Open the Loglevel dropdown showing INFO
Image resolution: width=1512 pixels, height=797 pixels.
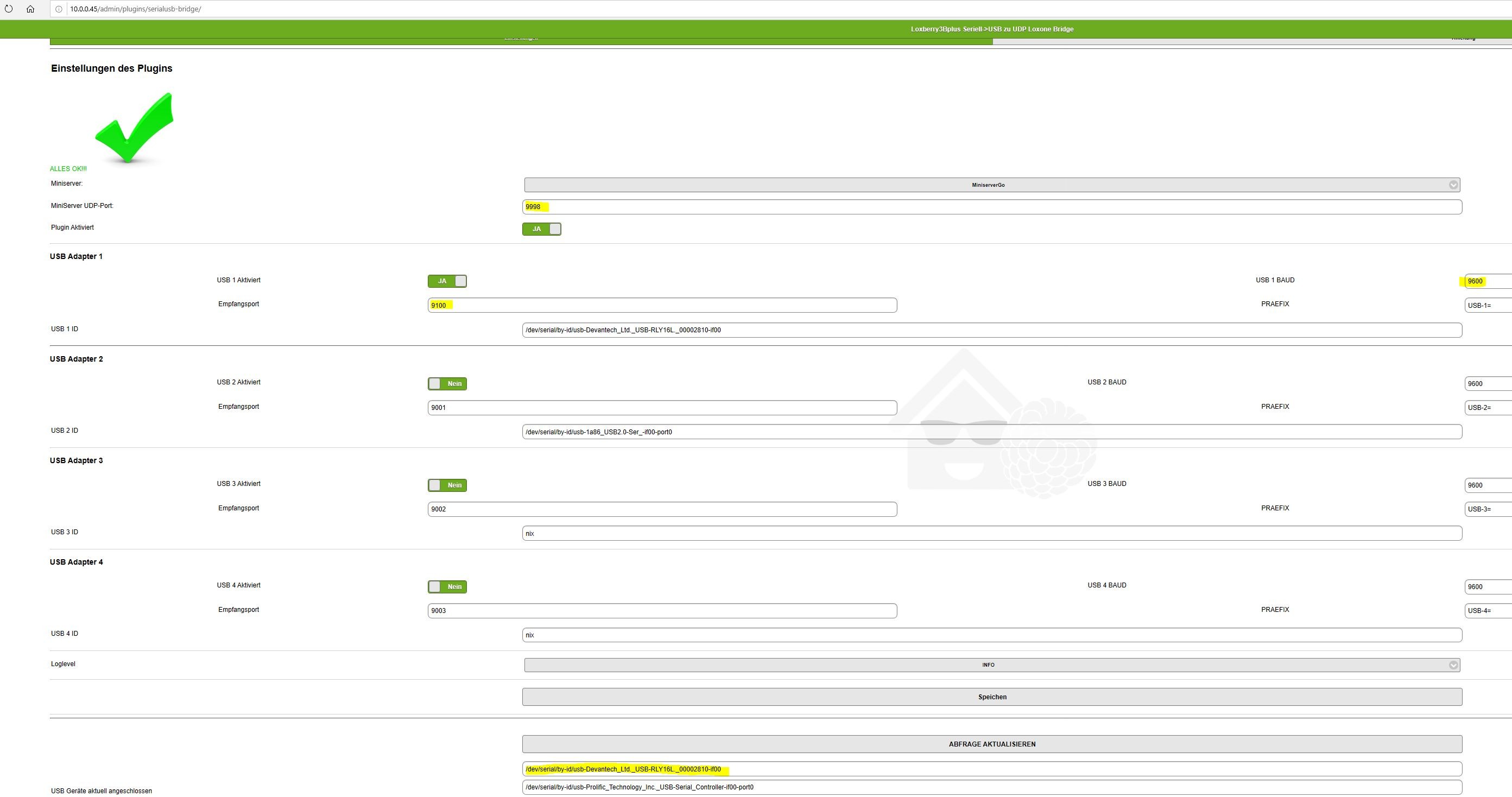pyautogui.click(x=991, y=665)
